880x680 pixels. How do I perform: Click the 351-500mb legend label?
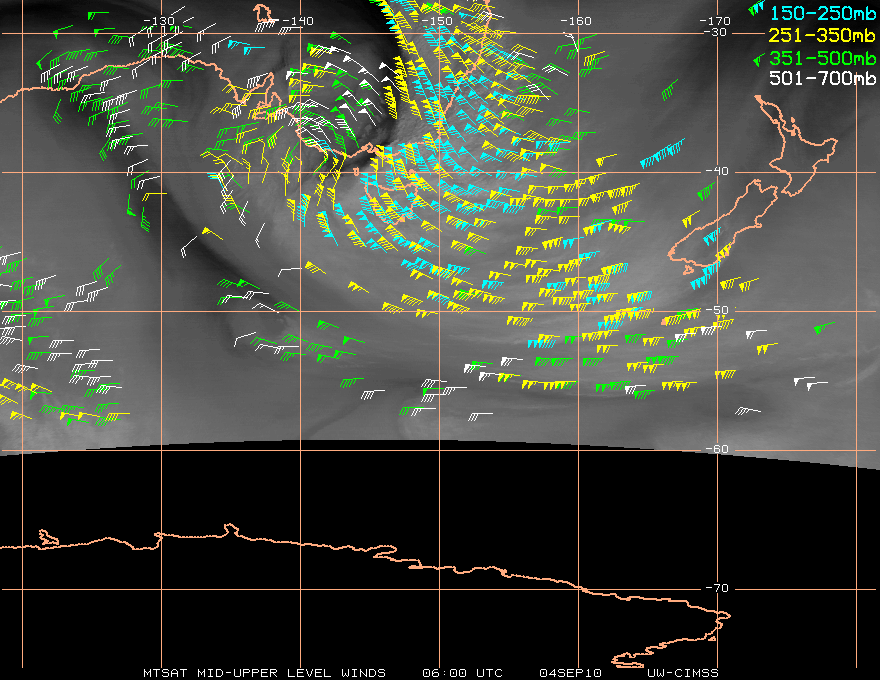[x=822, y=58]
